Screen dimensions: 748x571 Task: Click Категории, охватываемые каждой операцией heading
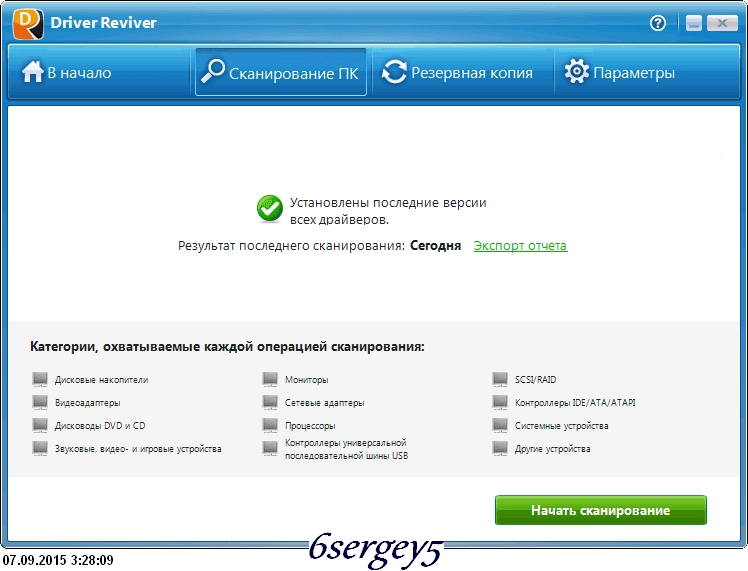click(x=227, y=347)
